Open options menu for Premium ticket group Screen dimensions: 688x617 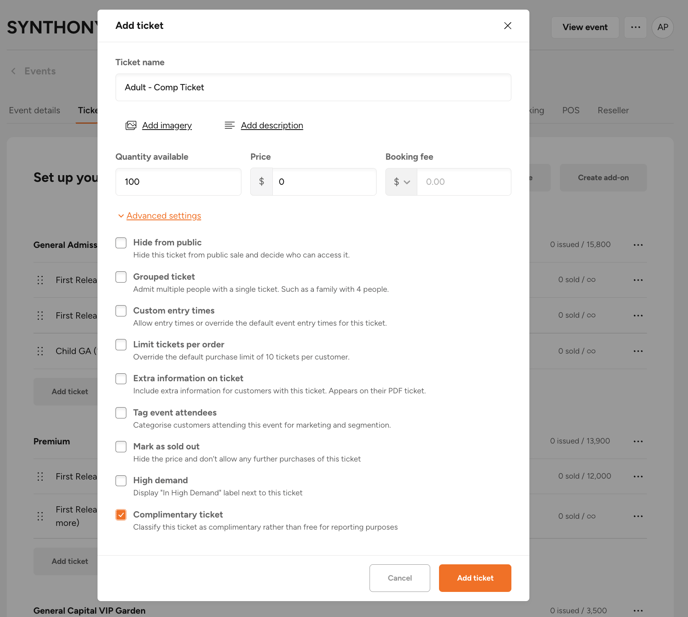click(x=638, y=441)
